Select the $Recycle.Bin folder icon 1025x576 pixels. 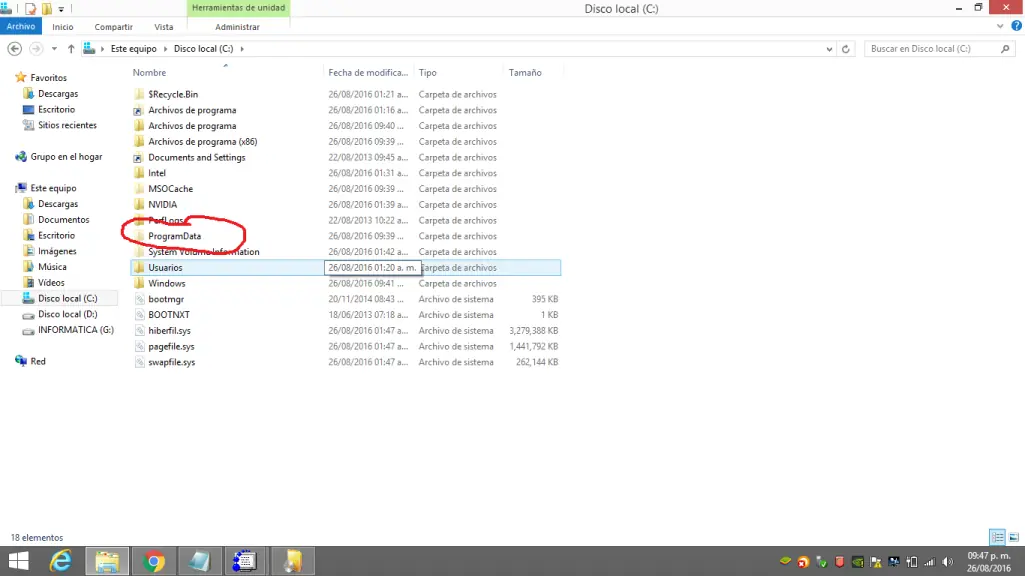tap(139, 94)
